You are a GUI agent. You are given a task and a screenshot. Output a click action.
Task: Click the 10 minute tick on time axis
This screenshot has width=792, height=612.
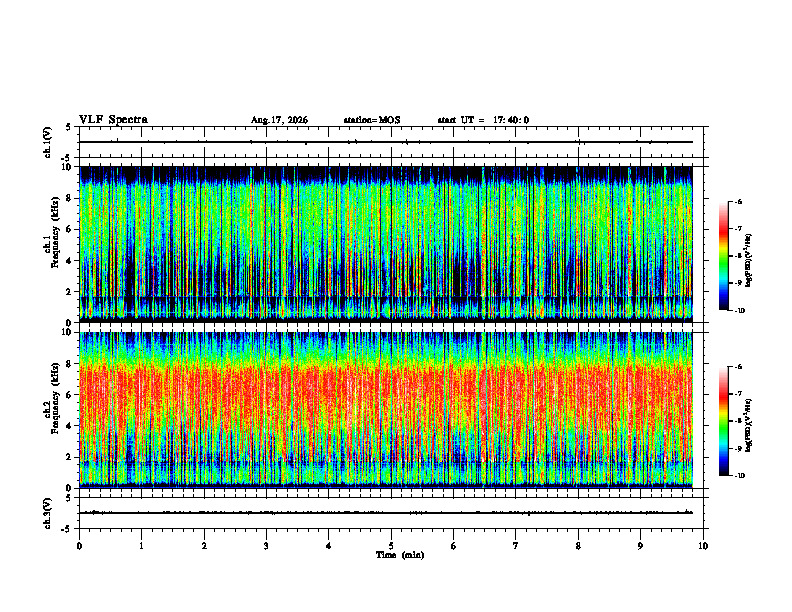[703, 546]
